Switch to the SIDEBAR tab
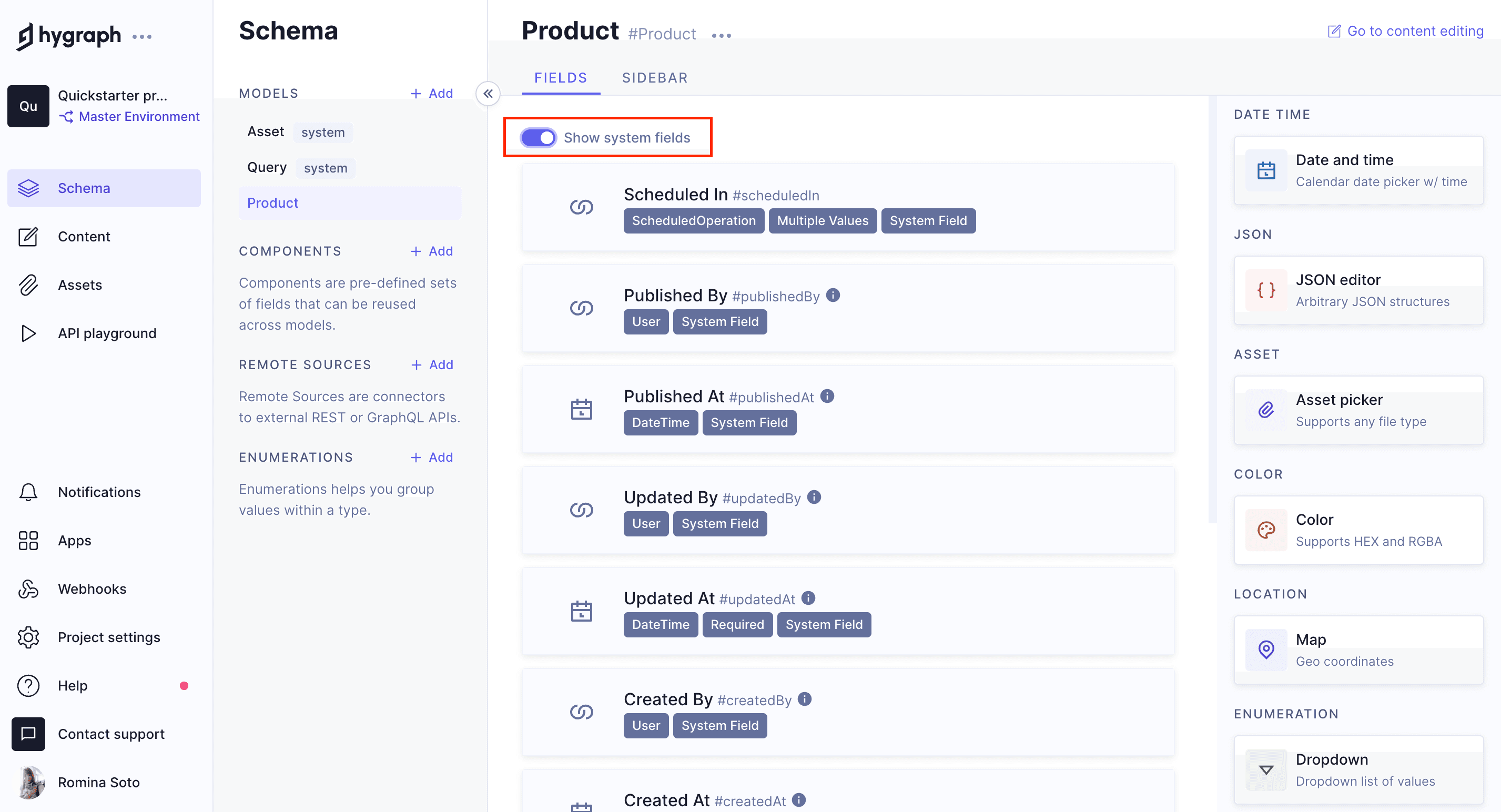 click(654, 77)
